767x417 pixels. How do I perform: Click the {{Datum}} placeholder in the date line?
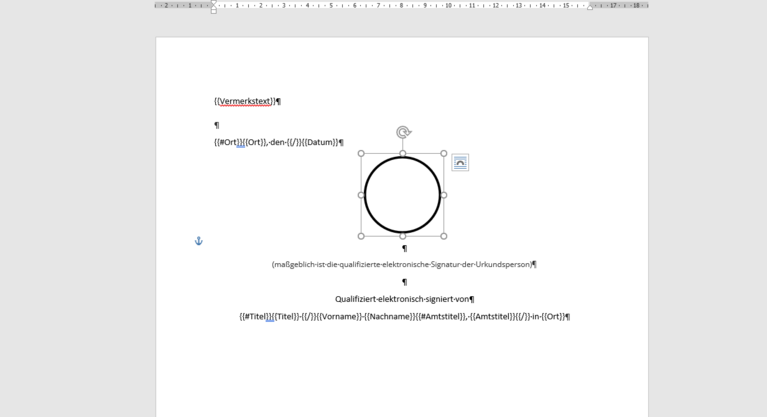click(x=320, y=142)
